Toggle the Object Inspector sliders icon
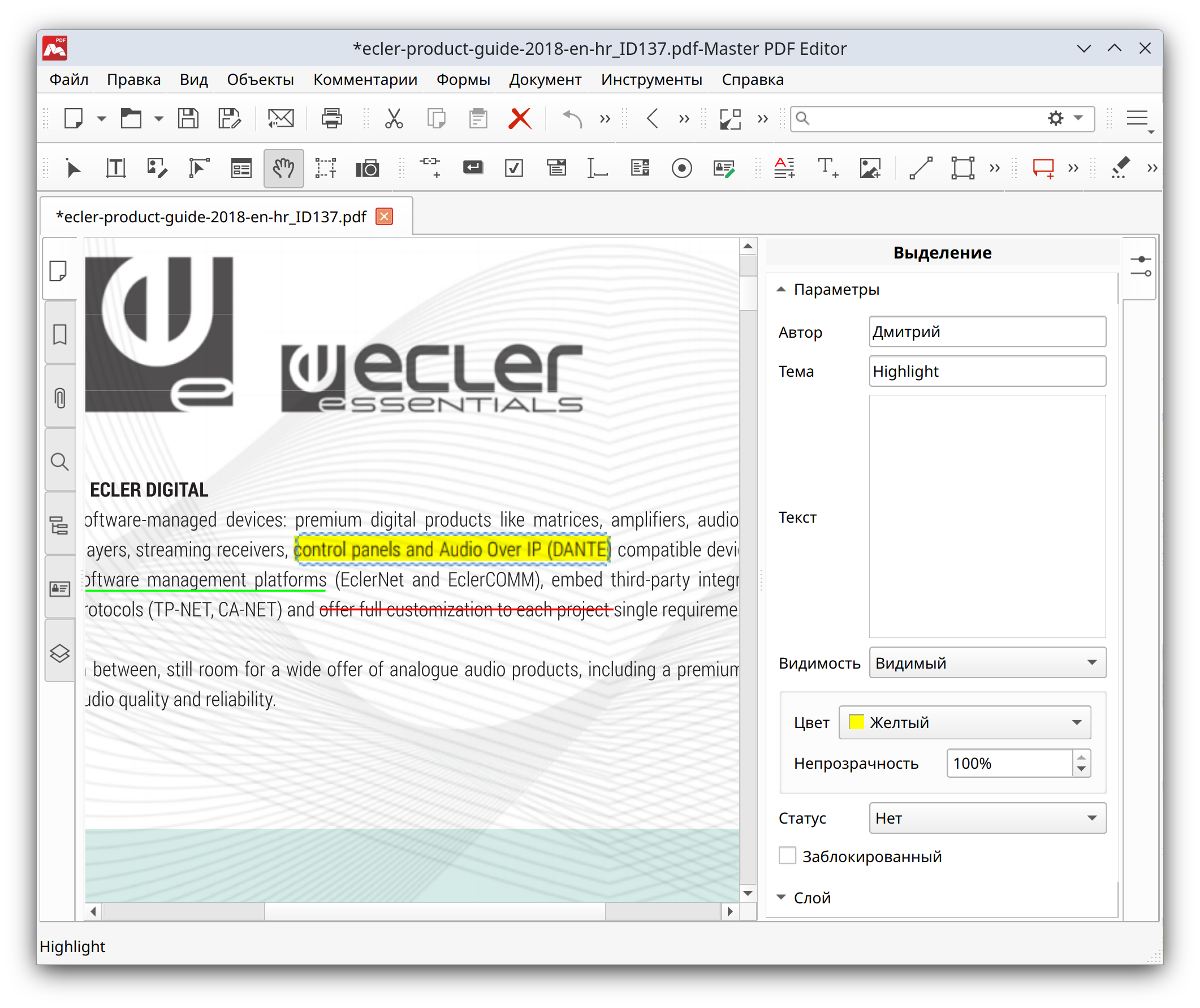 click(x=1141, y=267)
